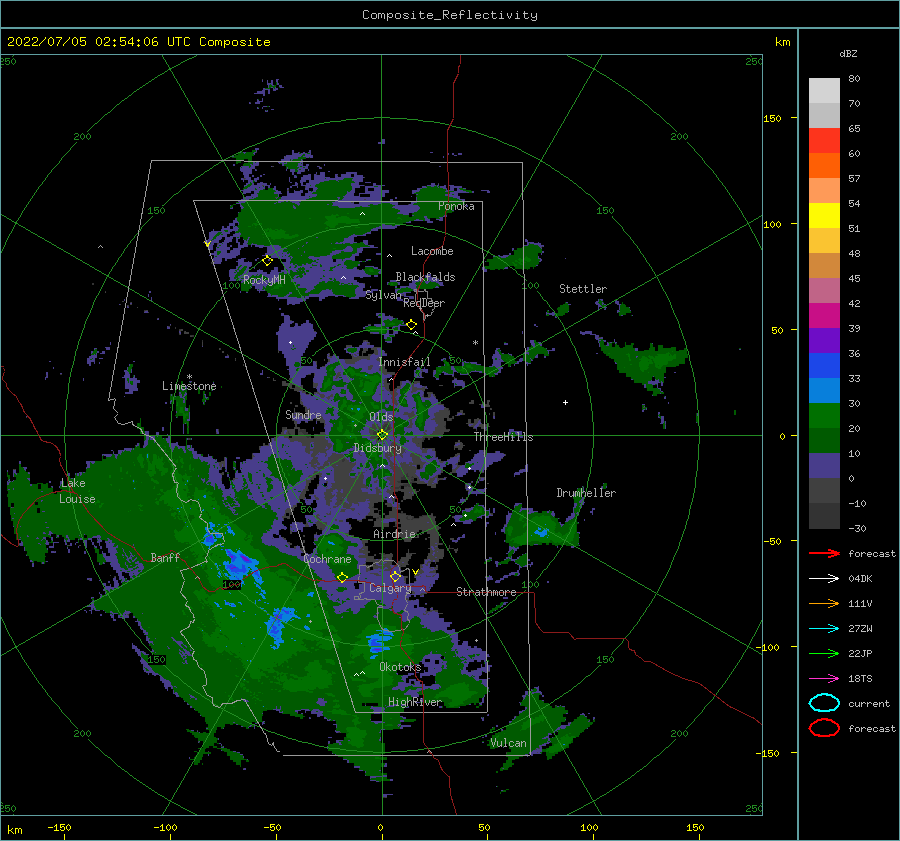The width and height of the screenshot is (900, 841).
Task: Click the Airdrie city label
Action: pyautogui.click(x=394, y=534)
